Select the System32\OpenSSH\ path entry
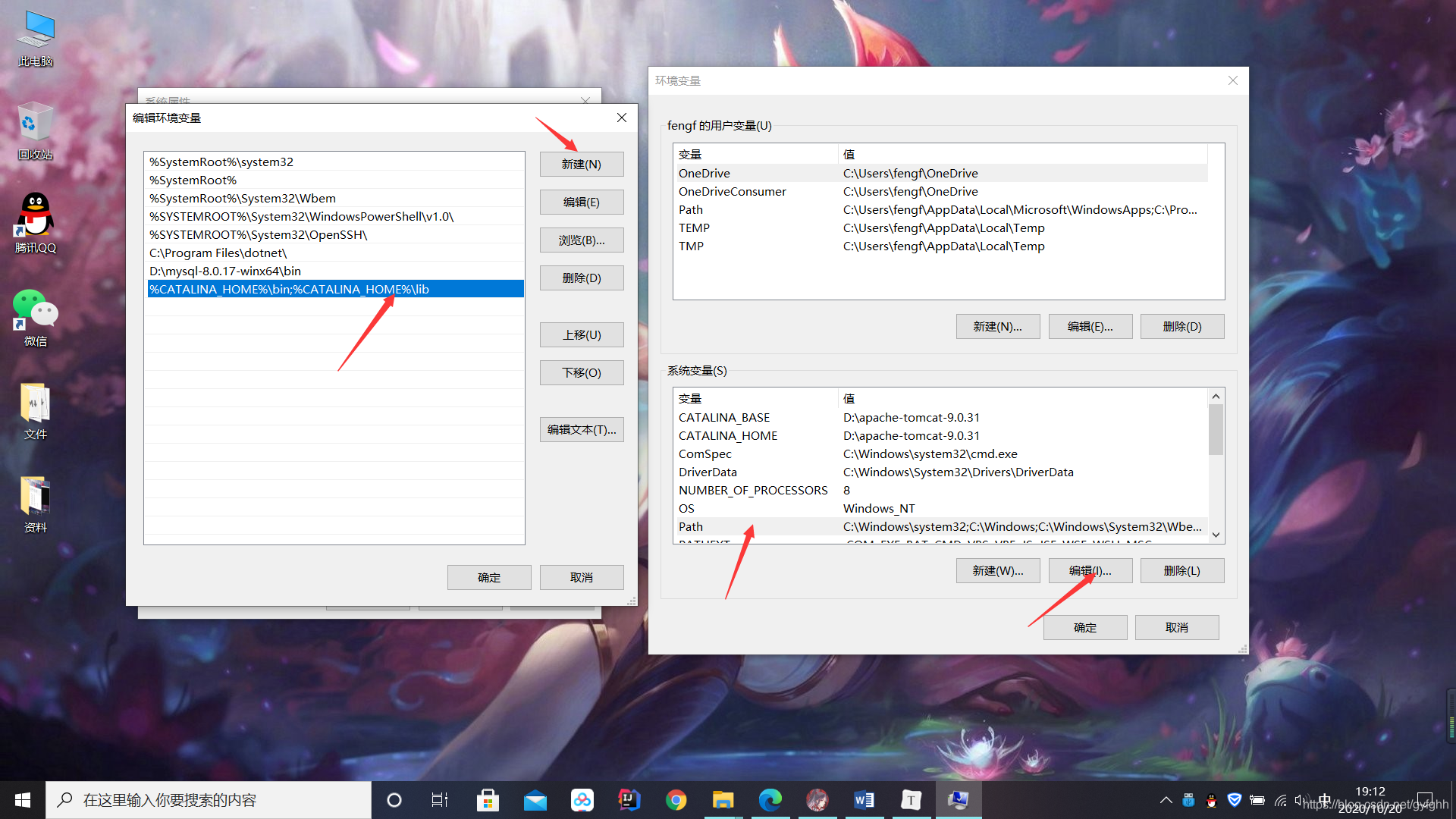The image size is (1456, 819). click(334, 235)
